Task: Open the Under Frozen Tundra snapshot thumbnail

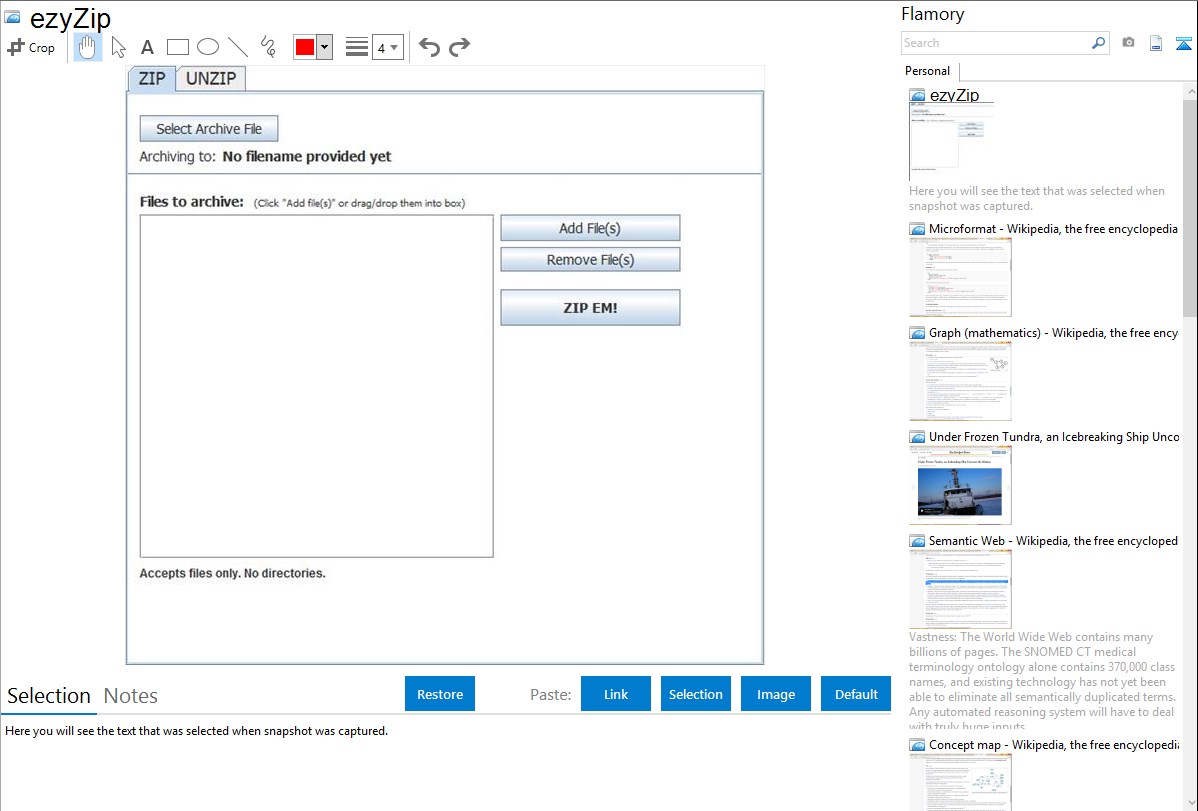Action: 960,485
